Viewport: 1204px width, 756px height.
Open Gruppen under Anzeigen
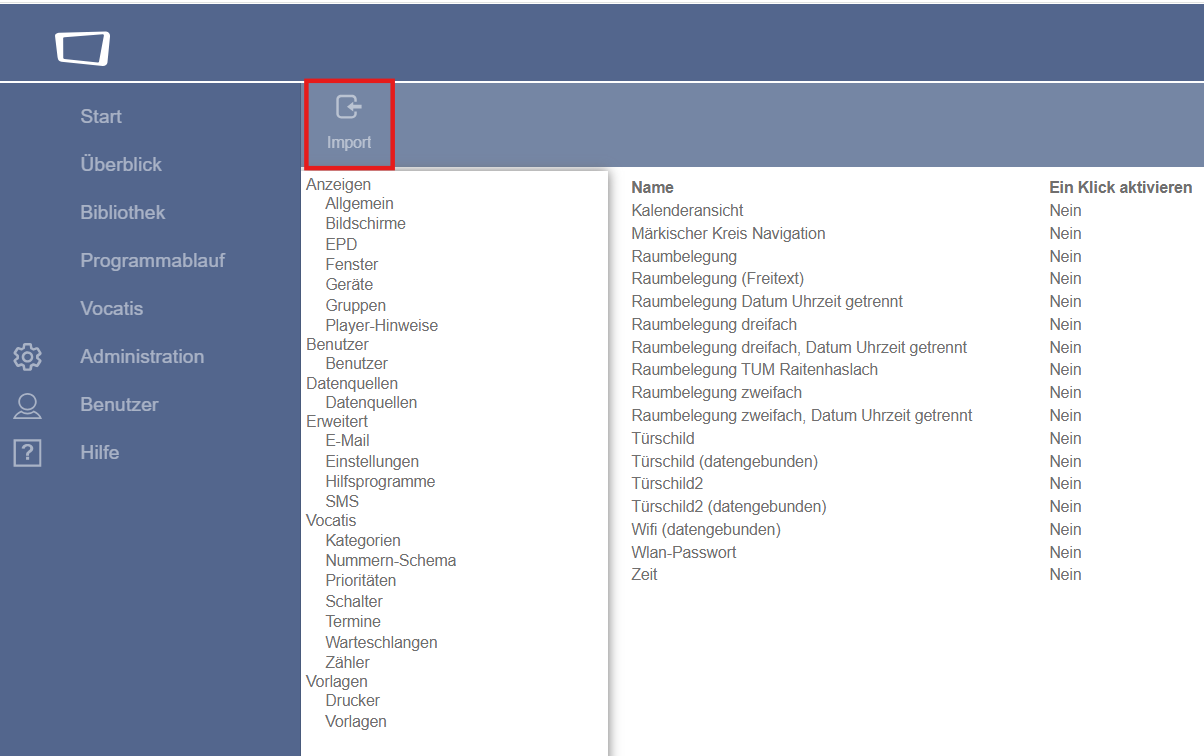(356, 305)
